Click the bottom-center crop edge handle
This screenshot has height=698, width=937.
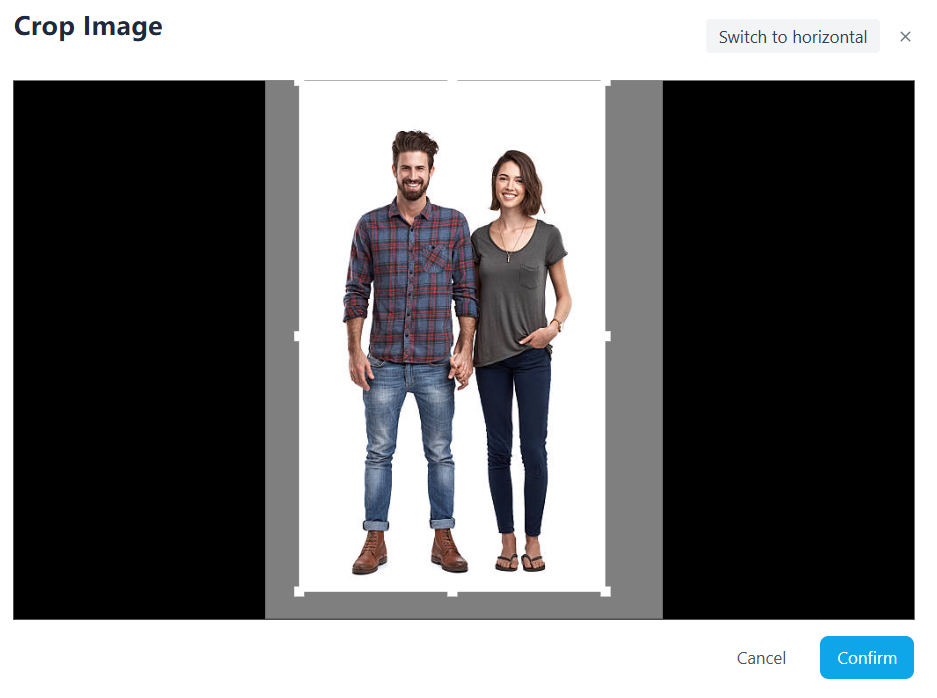coord(452,593)
